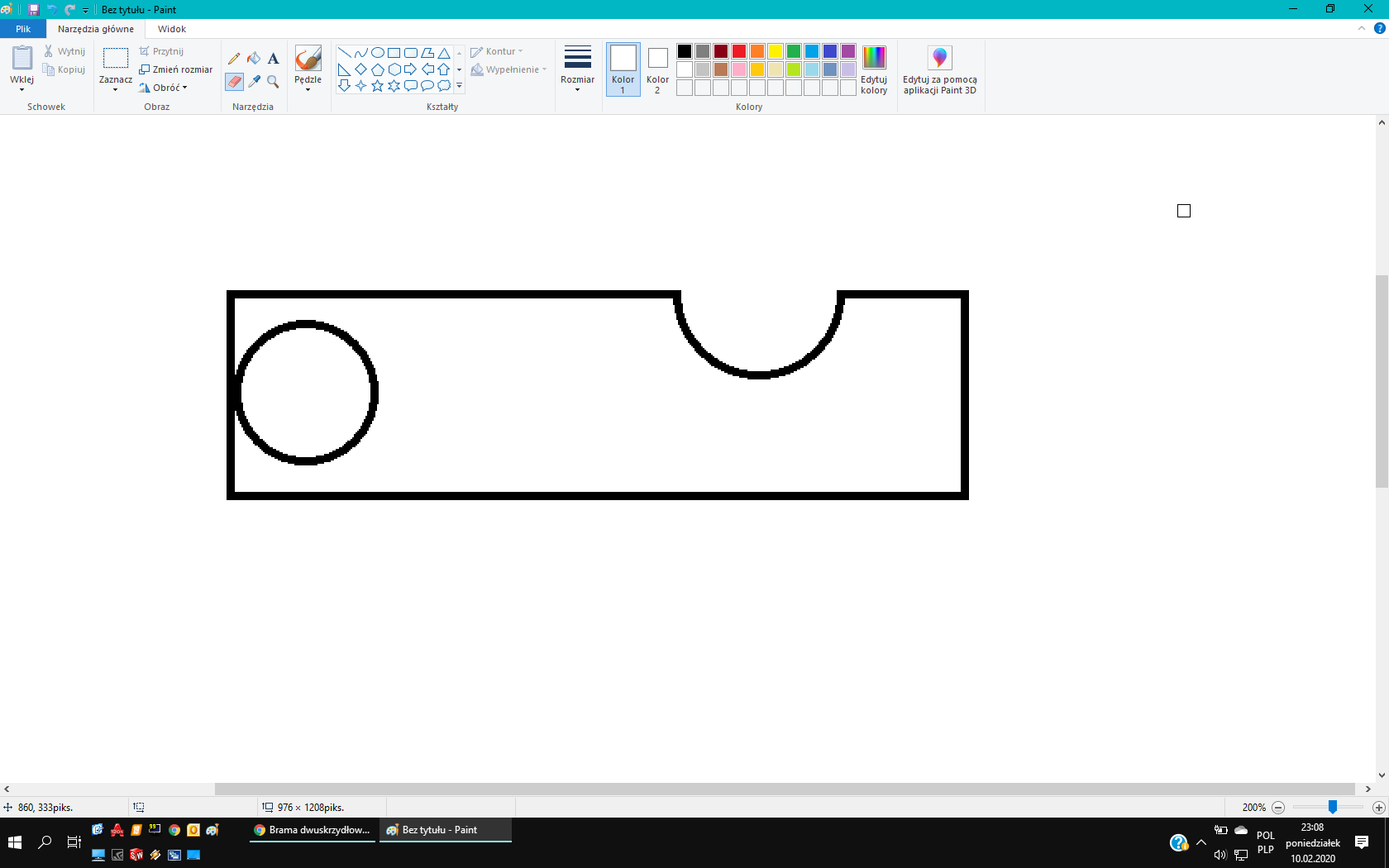The width and height of the screenshot is (1389, 868).
Task: Activate Kolor 1 selector
Action: (623, 70)
